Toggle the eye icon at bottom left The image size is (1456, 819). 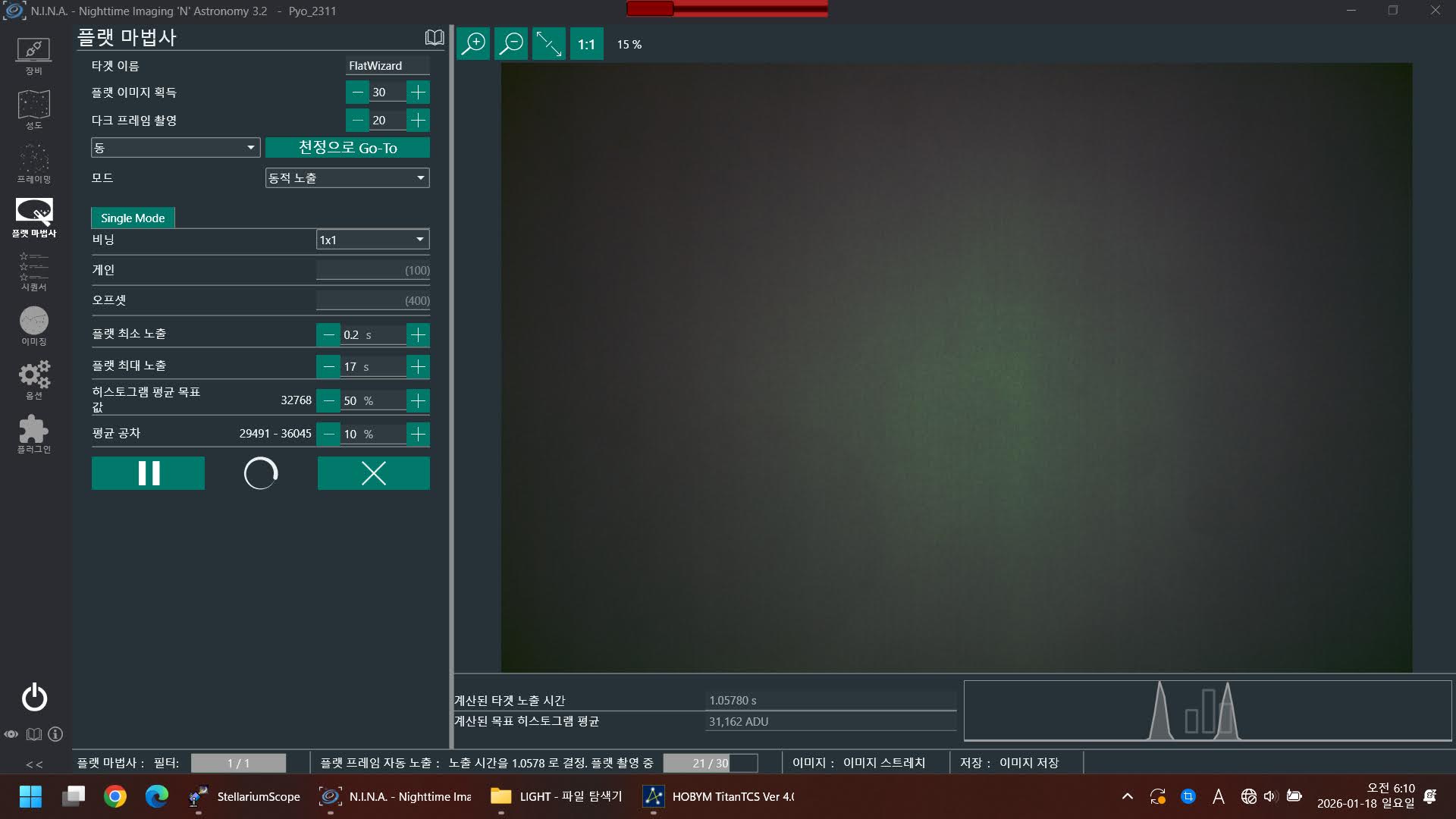pyautogui.click(x=11, y=734)
